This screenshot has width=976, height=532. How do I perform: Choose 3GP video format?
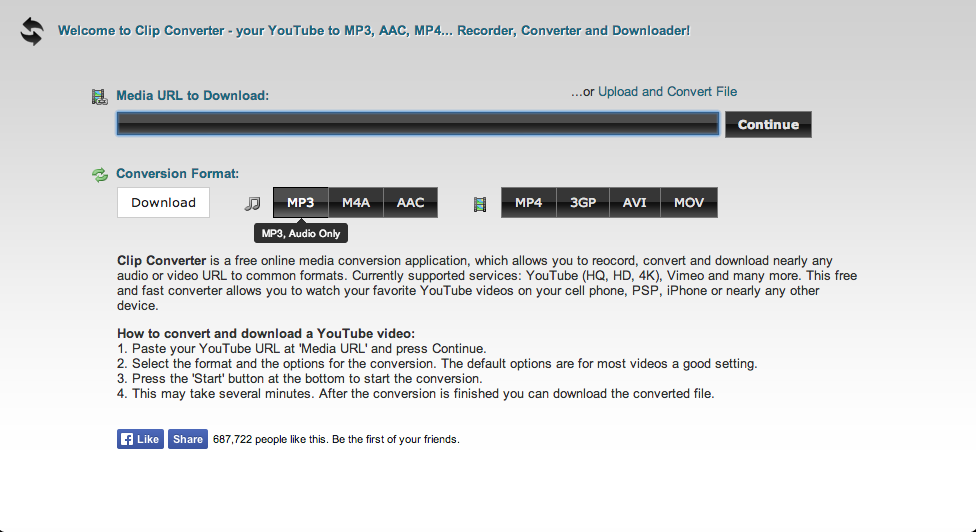pyautogui.click(x=583, y=202)
